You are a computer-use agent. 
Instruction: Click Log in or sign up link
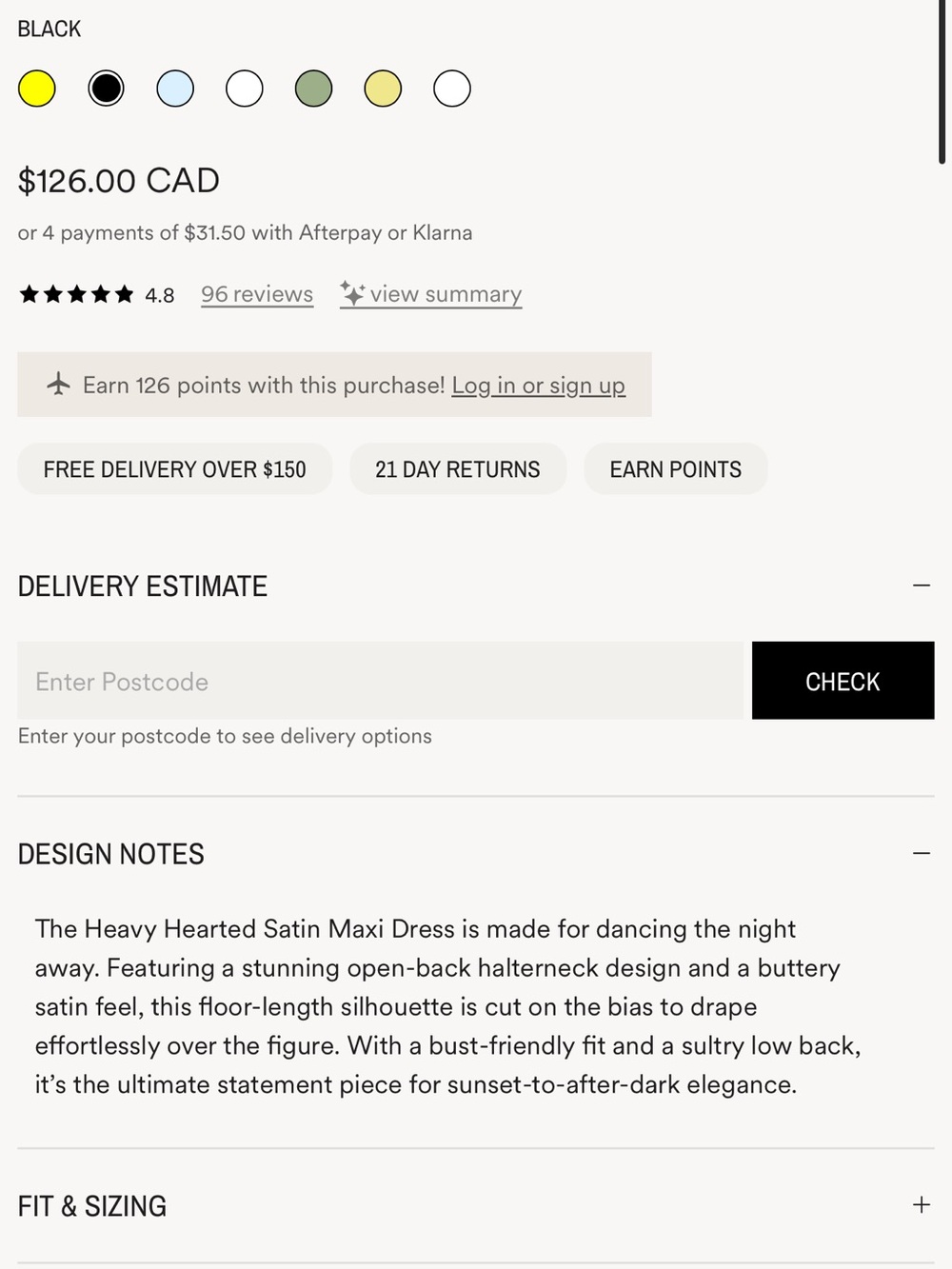tap(539, 386)
